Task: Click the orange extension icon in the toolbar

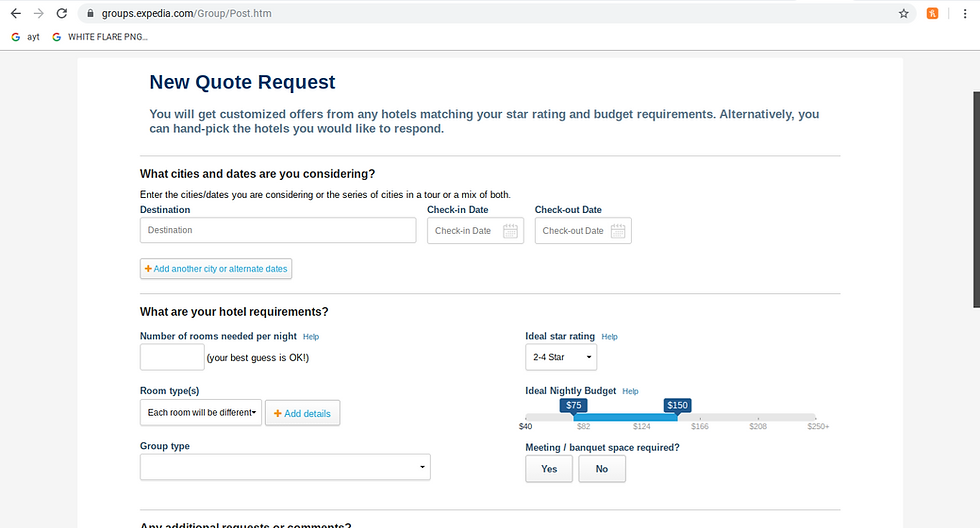Action: (x=933, y=14)
